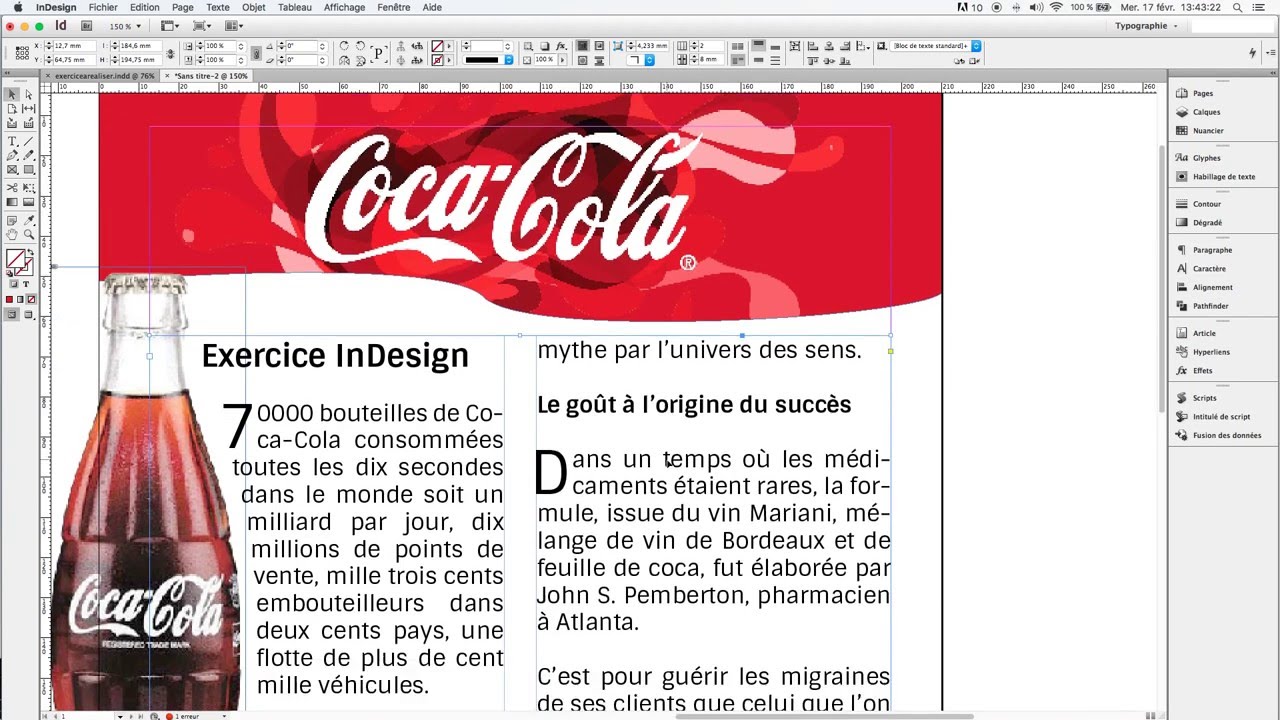Open the Tableau menu

(x=295, y=7)
